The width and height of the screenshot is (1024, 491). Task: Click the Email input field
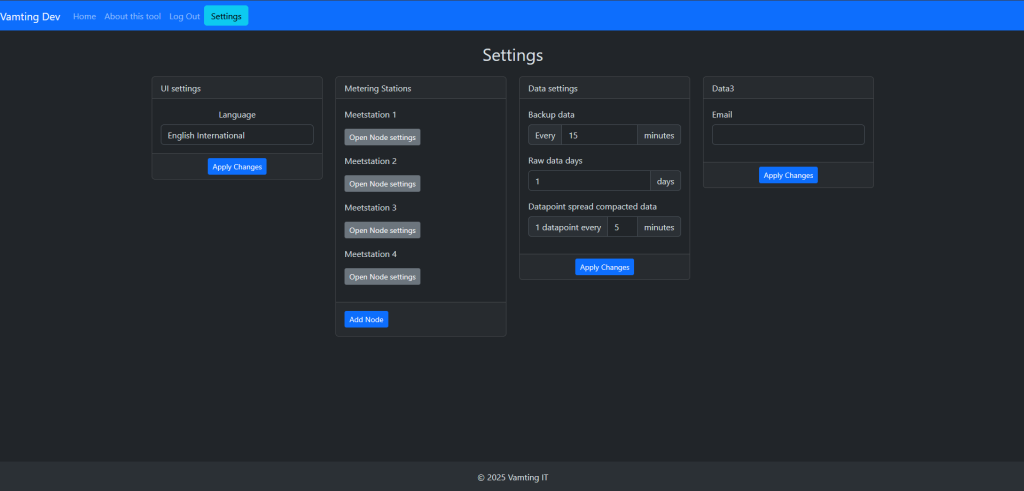[788, 135]
